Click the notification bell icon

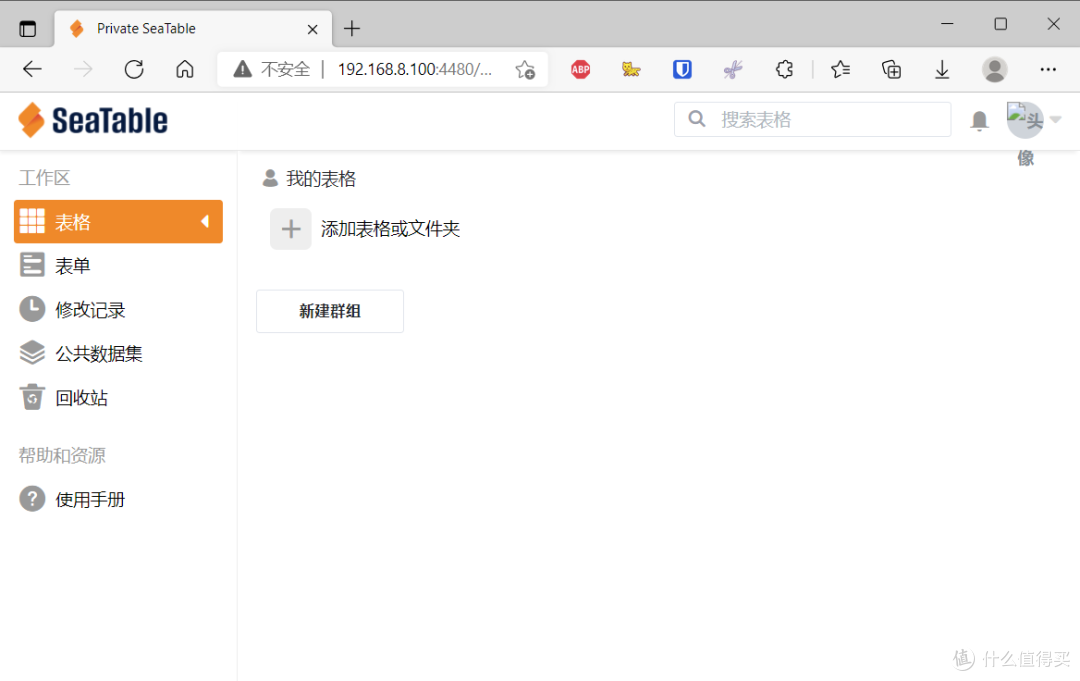[979, 119]
